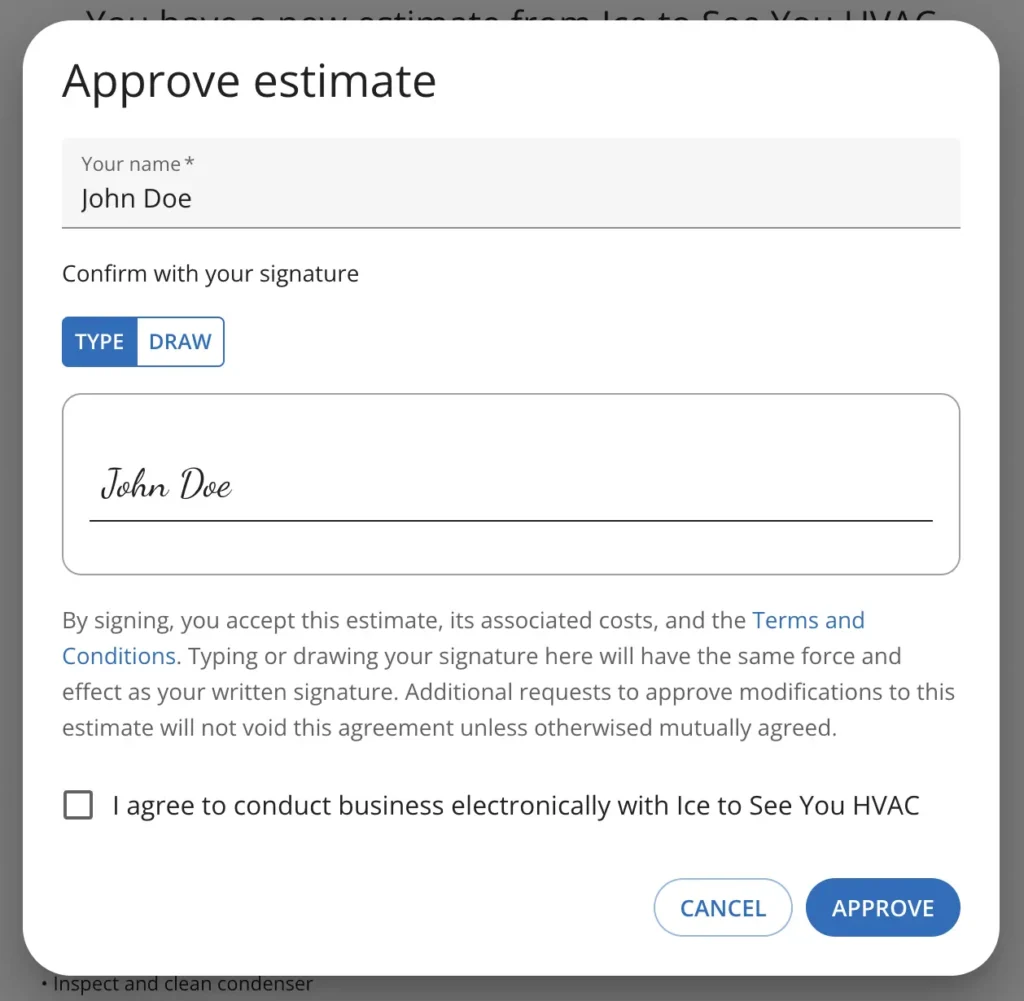Click the "I agree to conduct business electronically" label
The image size is (1024, 1001).
[x=515, y=805]
